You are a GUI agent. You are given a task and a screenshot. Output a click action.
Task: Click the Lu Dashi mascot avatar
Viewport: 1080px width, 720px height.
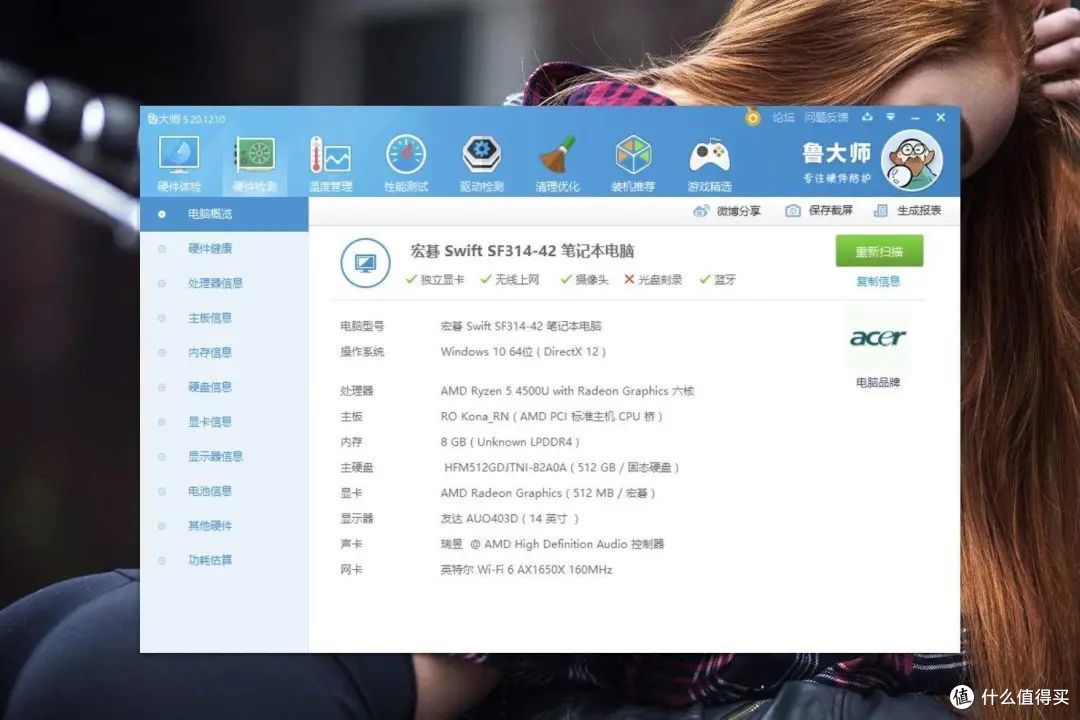point(911,161)
